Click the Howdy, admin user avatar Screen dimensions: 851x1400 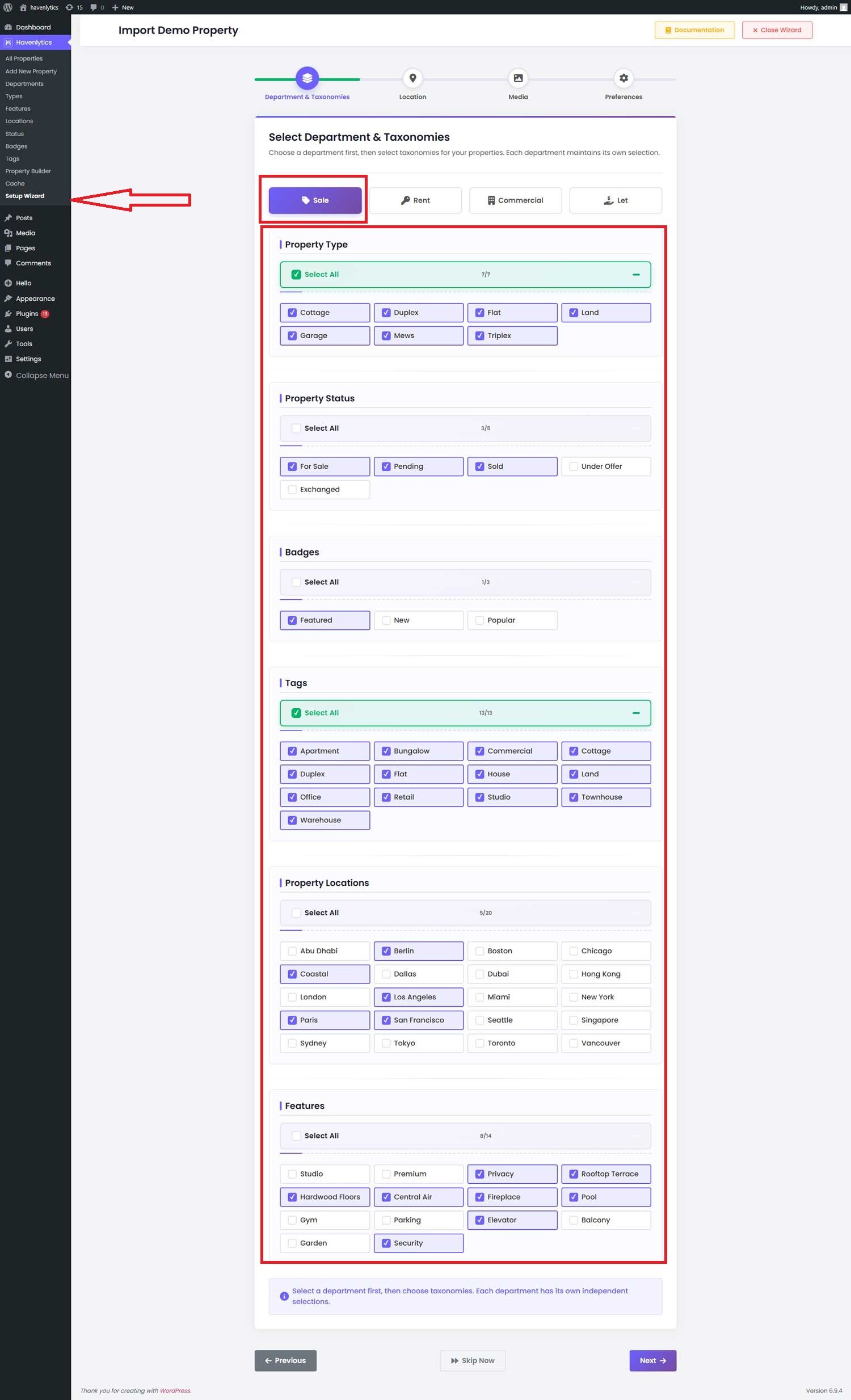tap(843, 7)
